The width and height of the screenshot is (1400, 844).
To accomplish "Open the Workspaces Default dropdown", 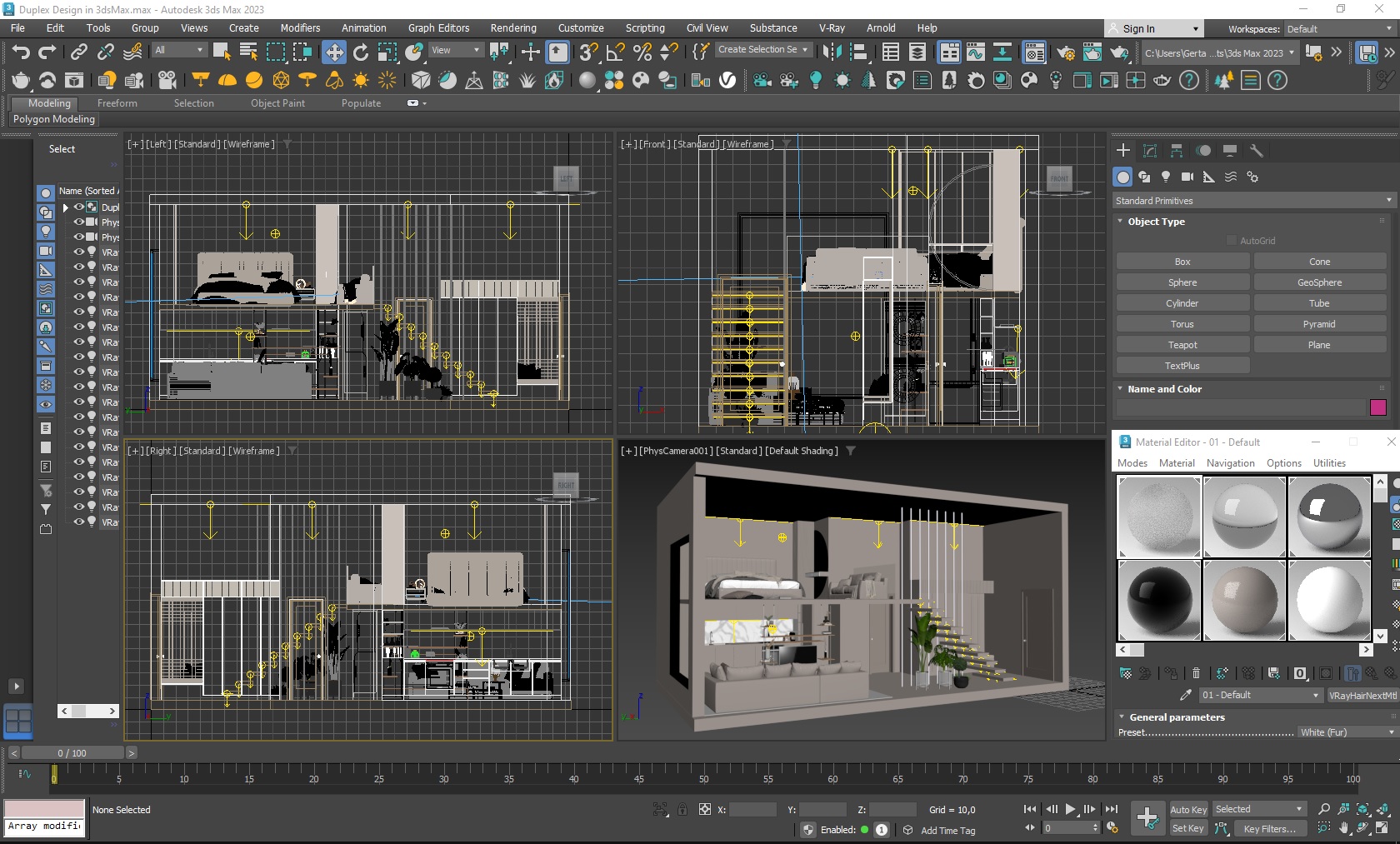I will click(x=1338, y=29).
